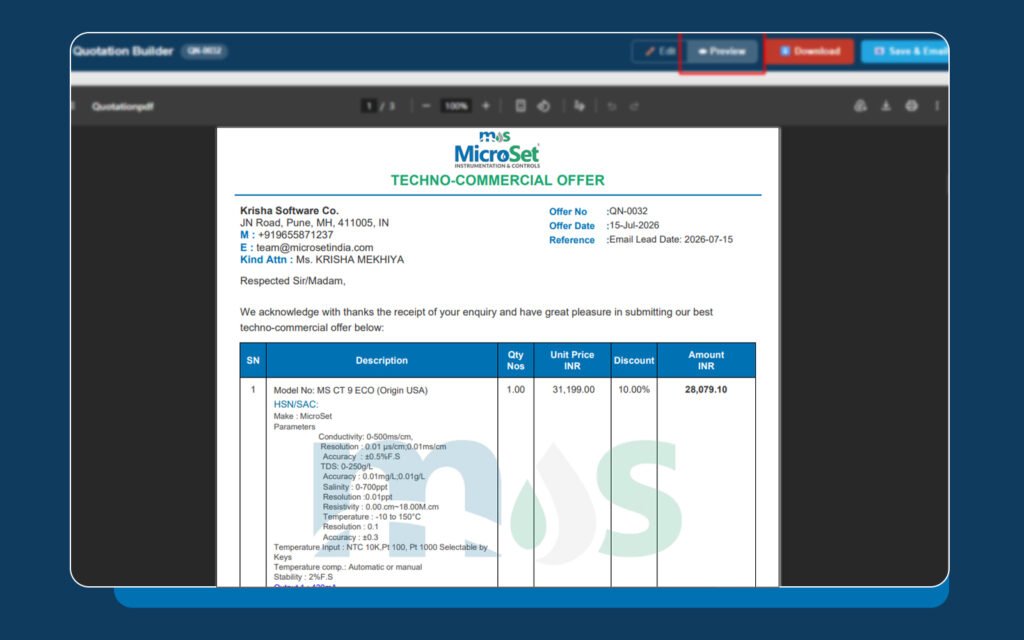
Task: Click the Discount column header
Action: (x=633, y=360)
